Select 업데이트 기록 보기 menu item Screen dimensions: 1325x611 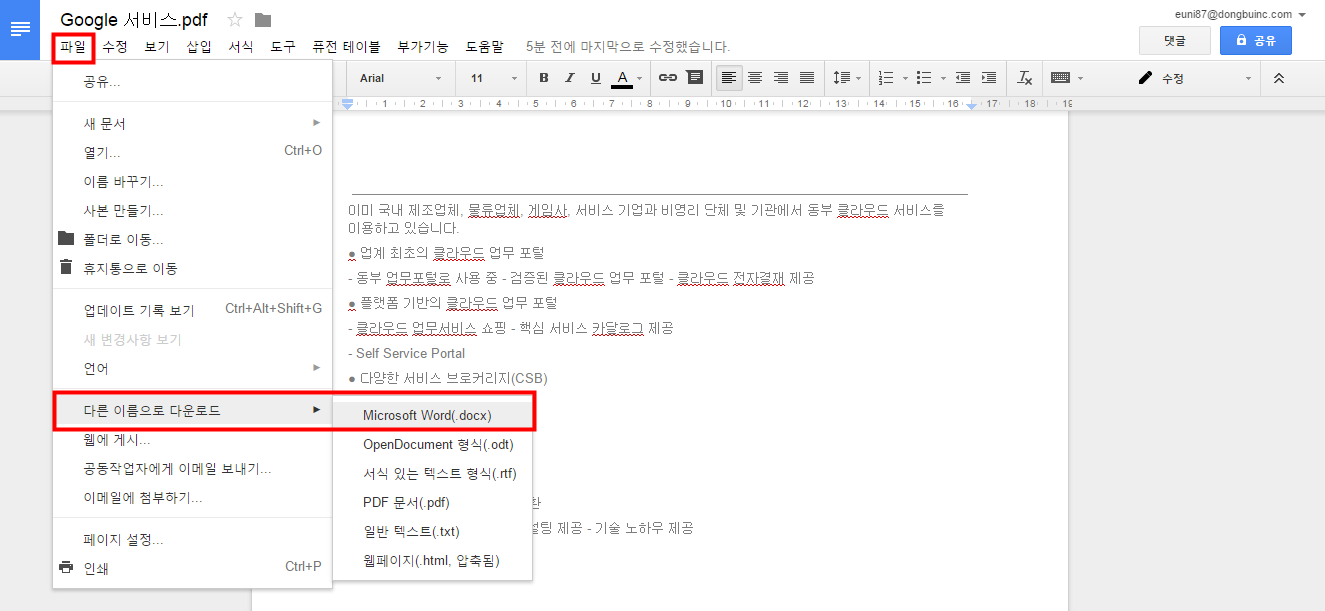click(x=193, y=310)
